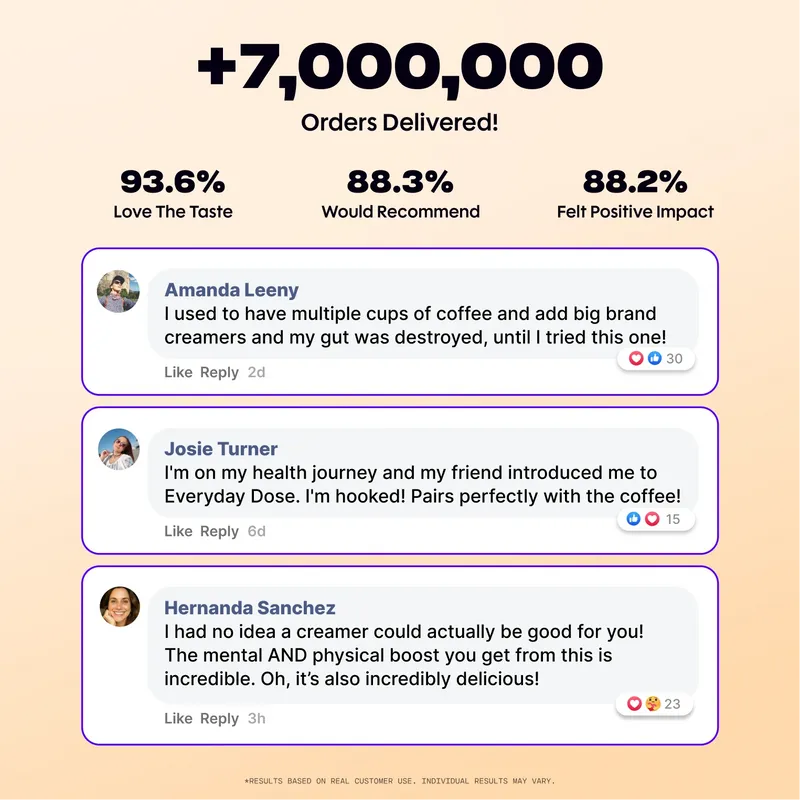The height and width of the screenshot is (800, 800).
Task: Reply to Amanda Leeny's comment
Action: 219,372
